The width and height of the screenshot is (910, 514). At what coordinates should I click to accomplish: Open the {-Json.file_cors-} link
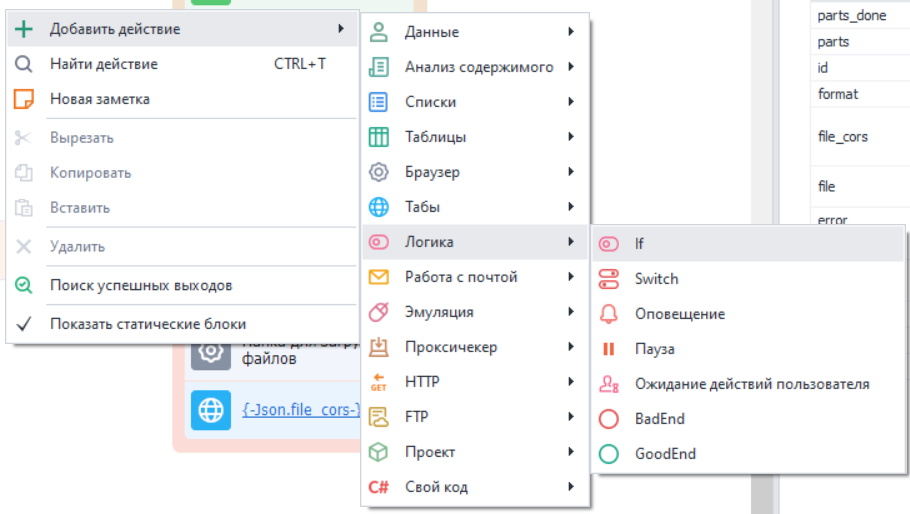301,409
